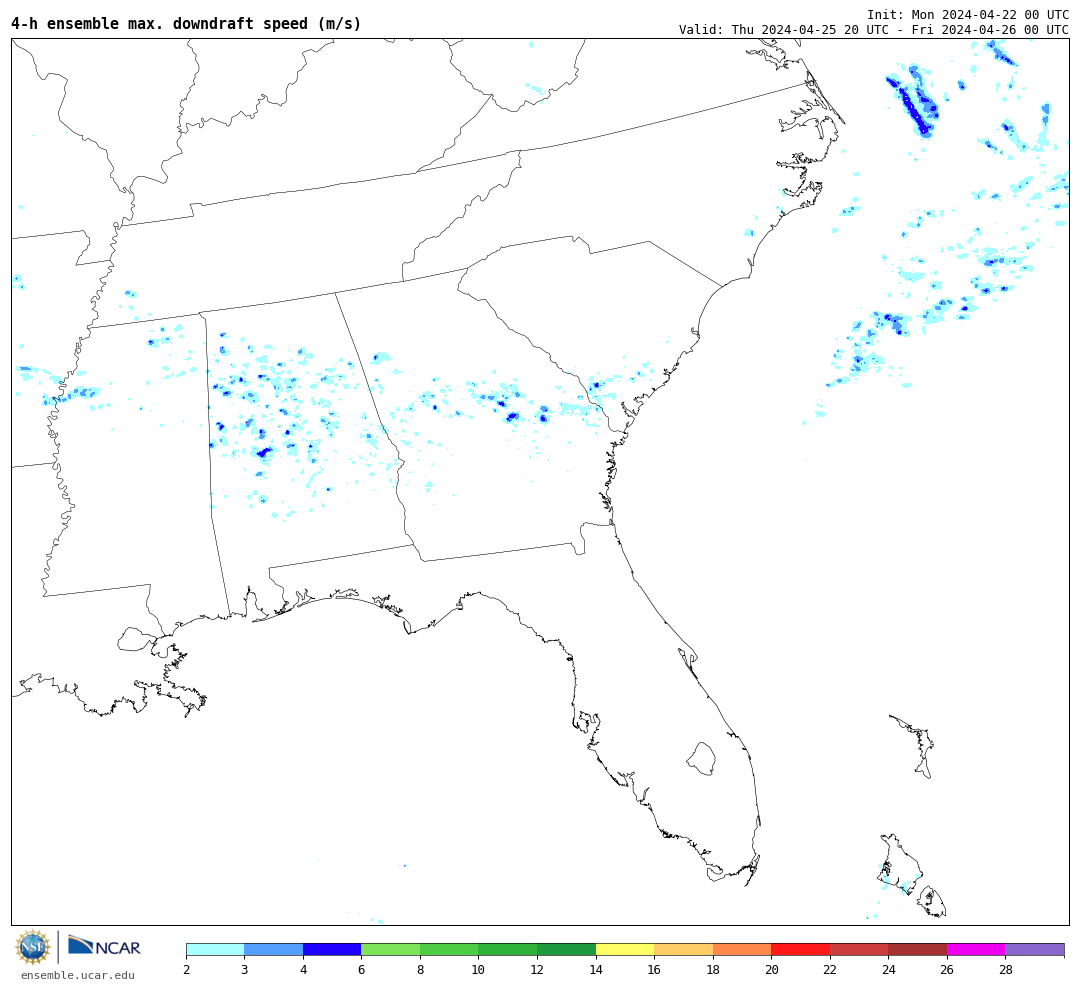Image resolution: width=1080 pixels, height=988 pixels.
Task: Click the NSF logo
Action: pyautogui.click(x=33, y=947)
